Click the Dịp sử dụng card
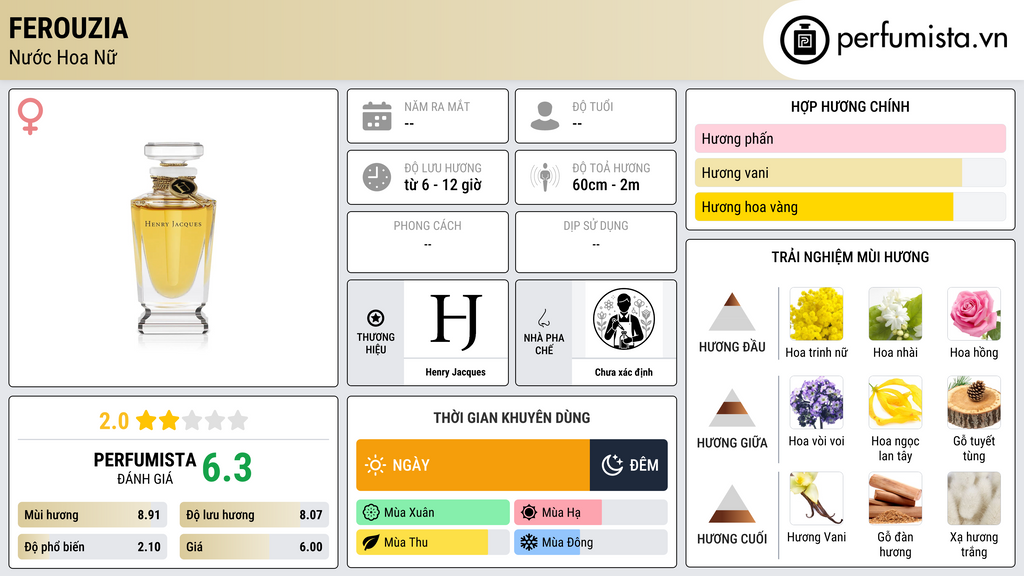 pos(596,242)
